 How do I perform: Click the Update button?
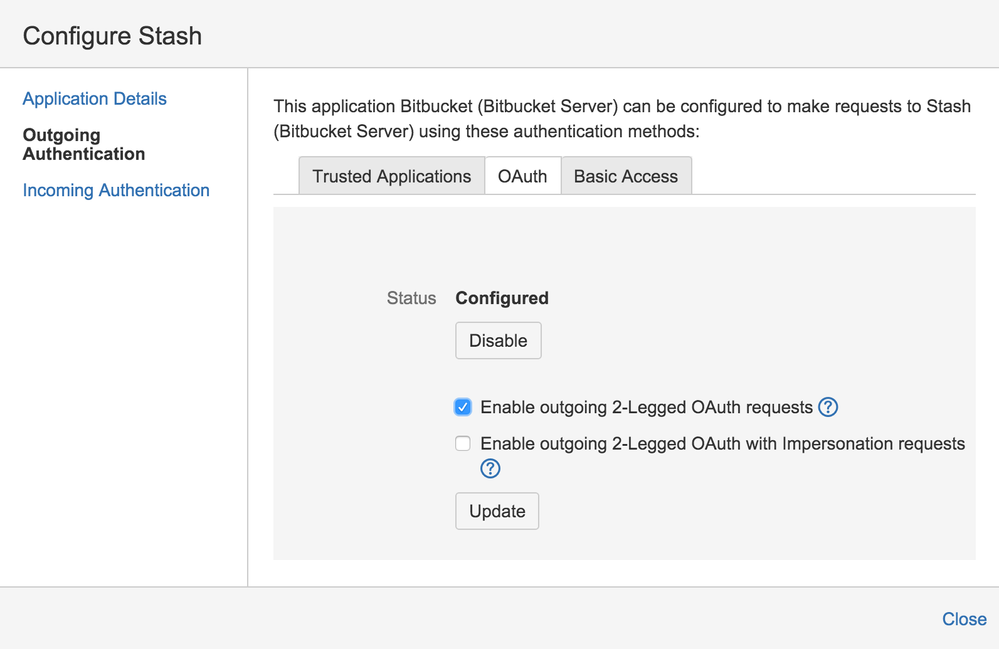click(x=497, y=511)
